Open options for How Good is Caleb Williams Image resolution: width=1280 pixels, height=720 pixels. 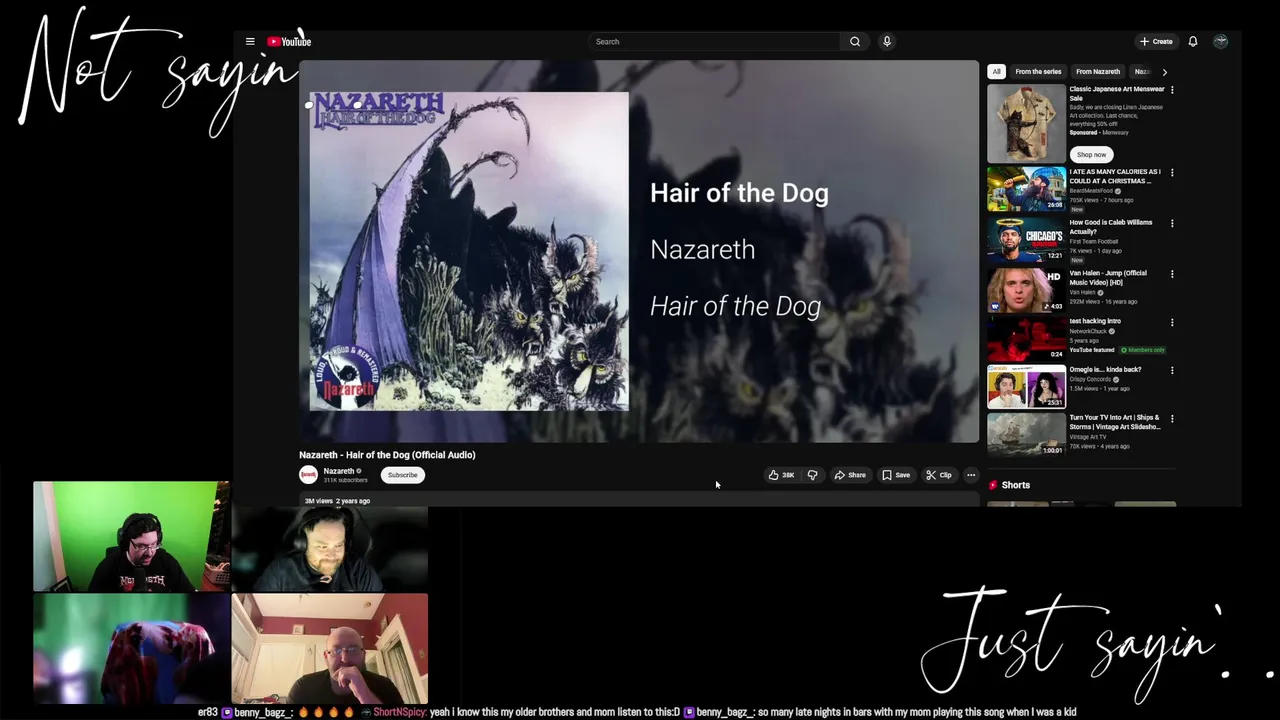(1172, 223)
